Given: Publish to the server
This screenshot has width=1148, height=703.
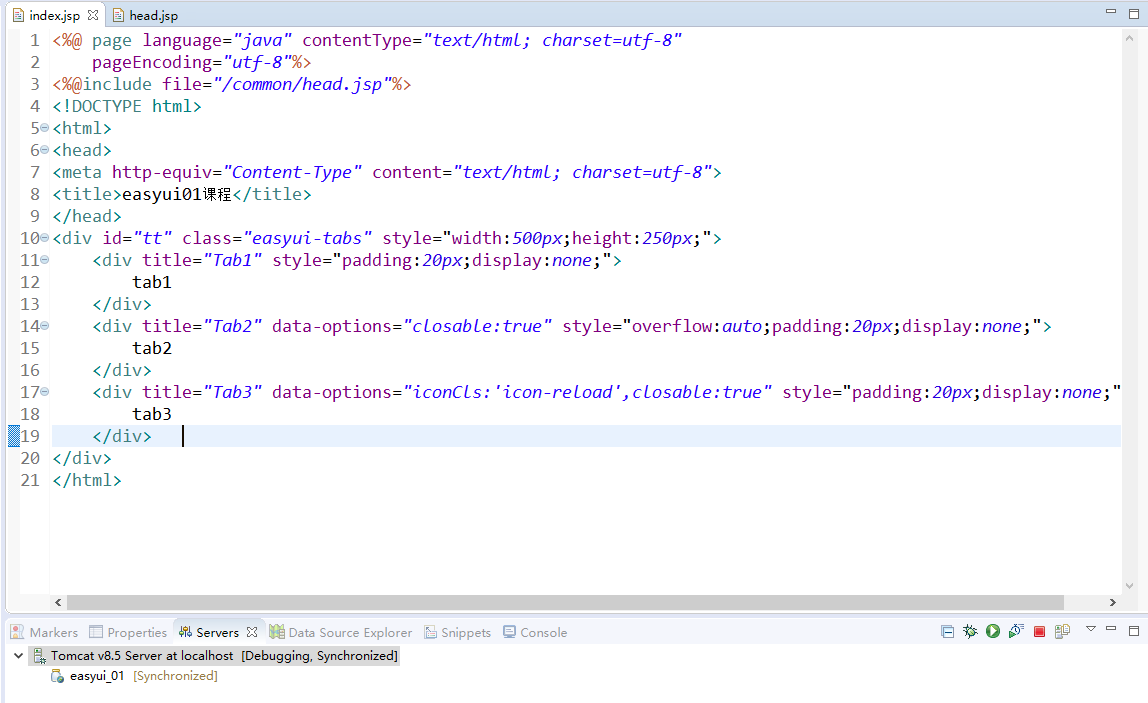Looking at the screenshot, I should (x=1062, y=631).
